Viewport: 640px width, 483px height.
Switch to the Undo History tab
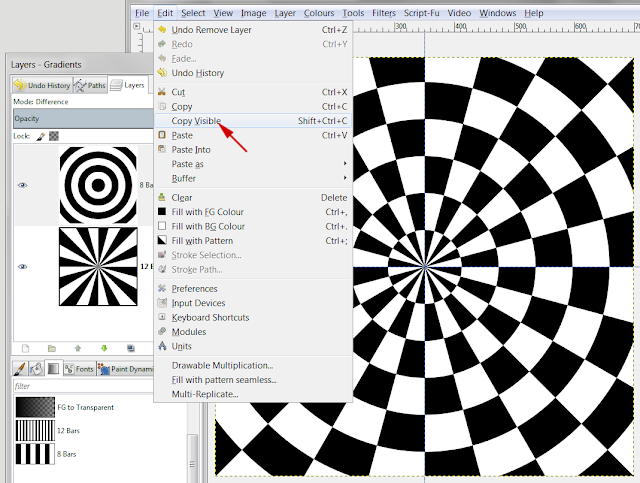click(42, 85)
